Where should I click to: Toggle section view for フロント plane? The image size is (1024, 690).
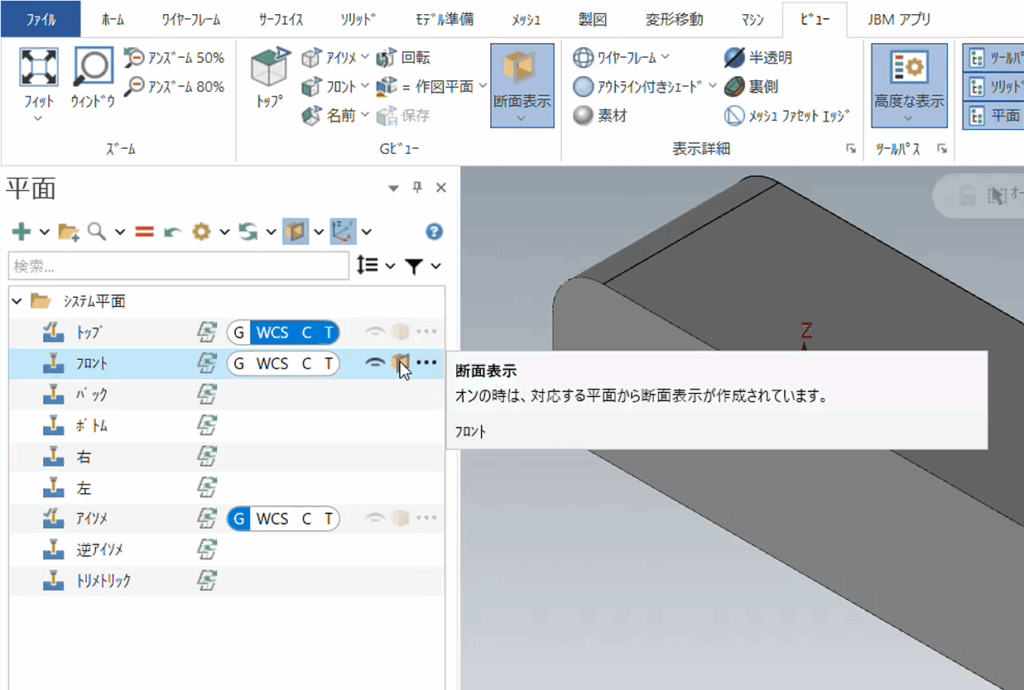[400, 363]
